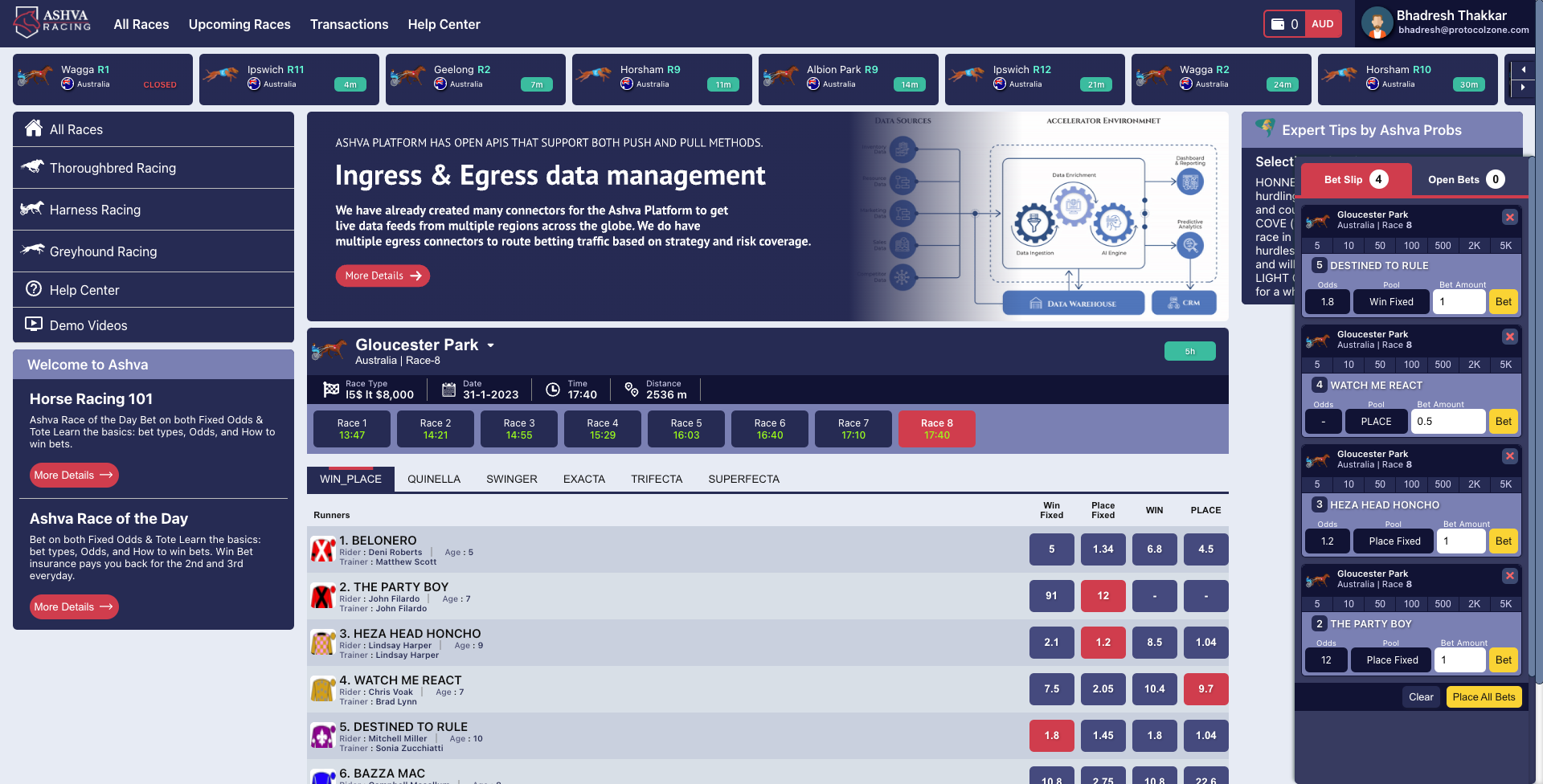Open the Gloucester Park venue dropdown
This screenshot has height=784, width=1543.
[x=490, y=345]
